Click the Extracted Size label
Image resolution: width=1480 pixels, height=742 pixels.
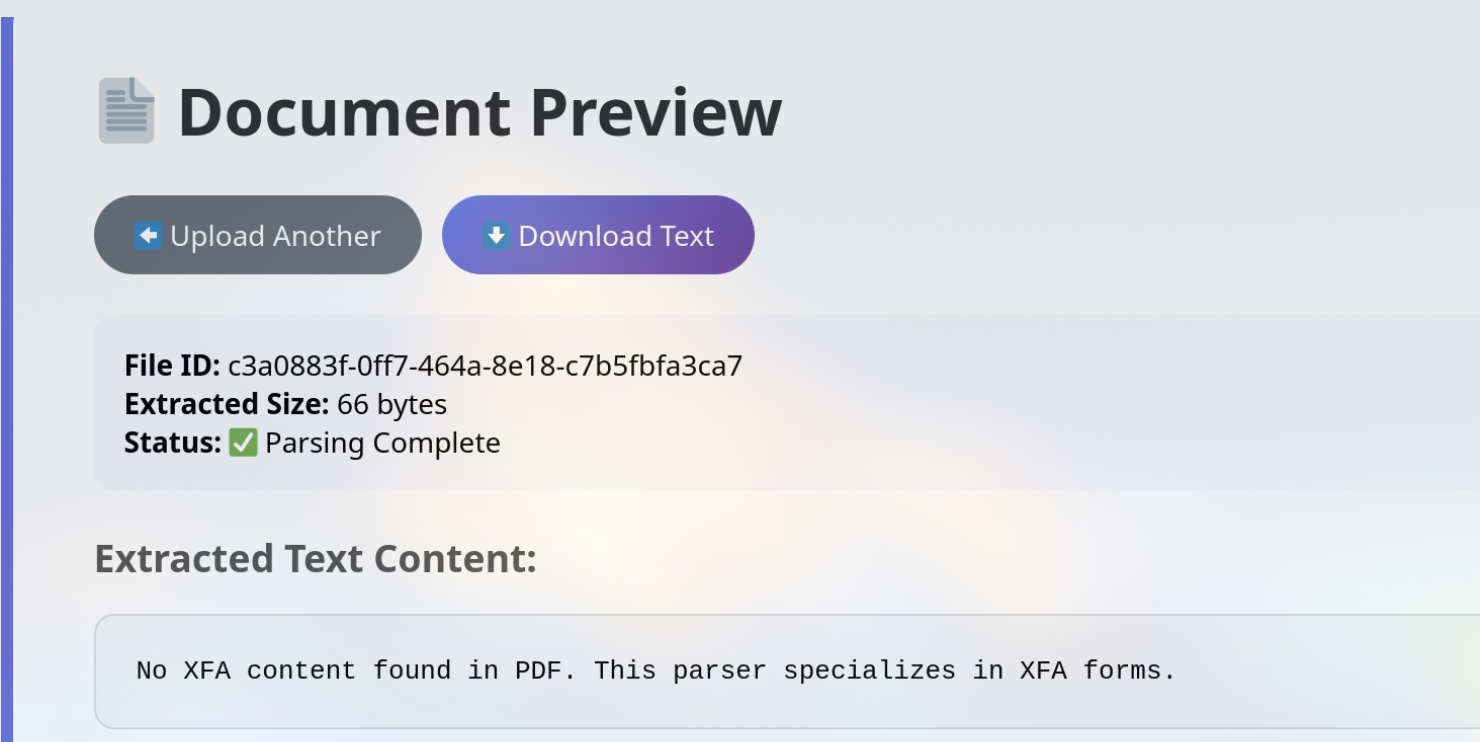226,404
